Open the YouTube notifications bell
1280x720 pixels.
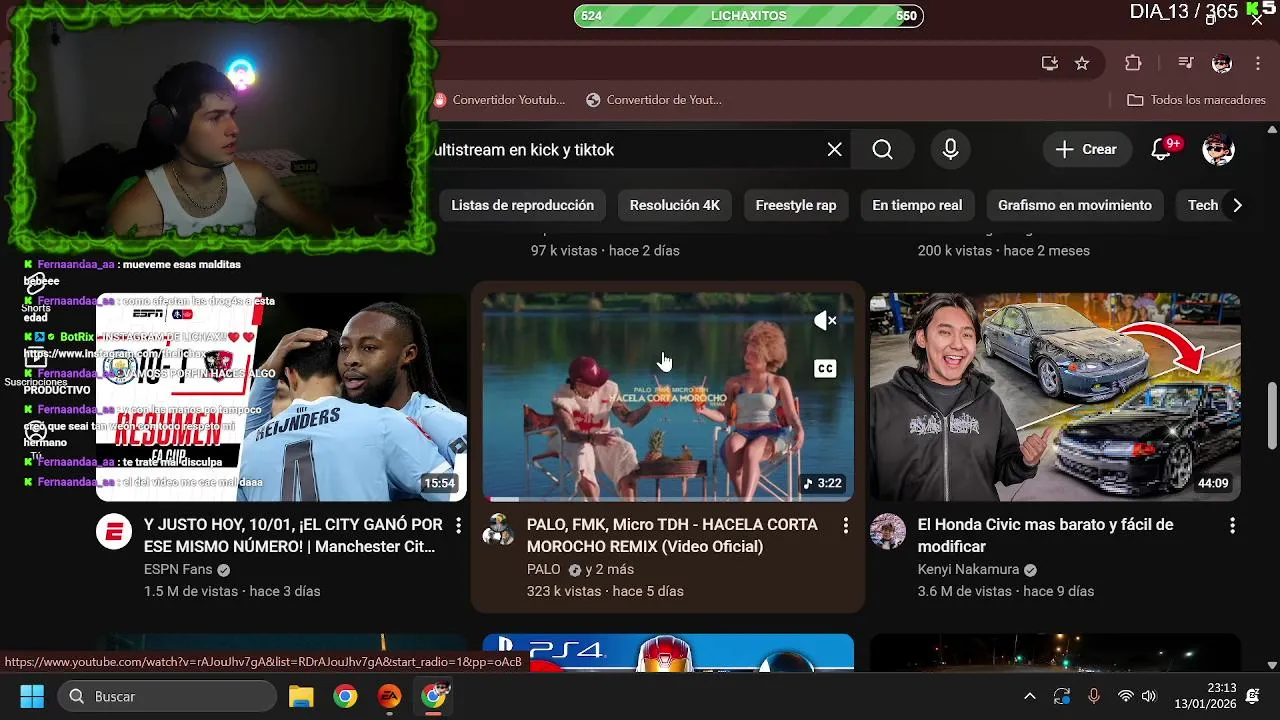click(x=1162, y=150)
